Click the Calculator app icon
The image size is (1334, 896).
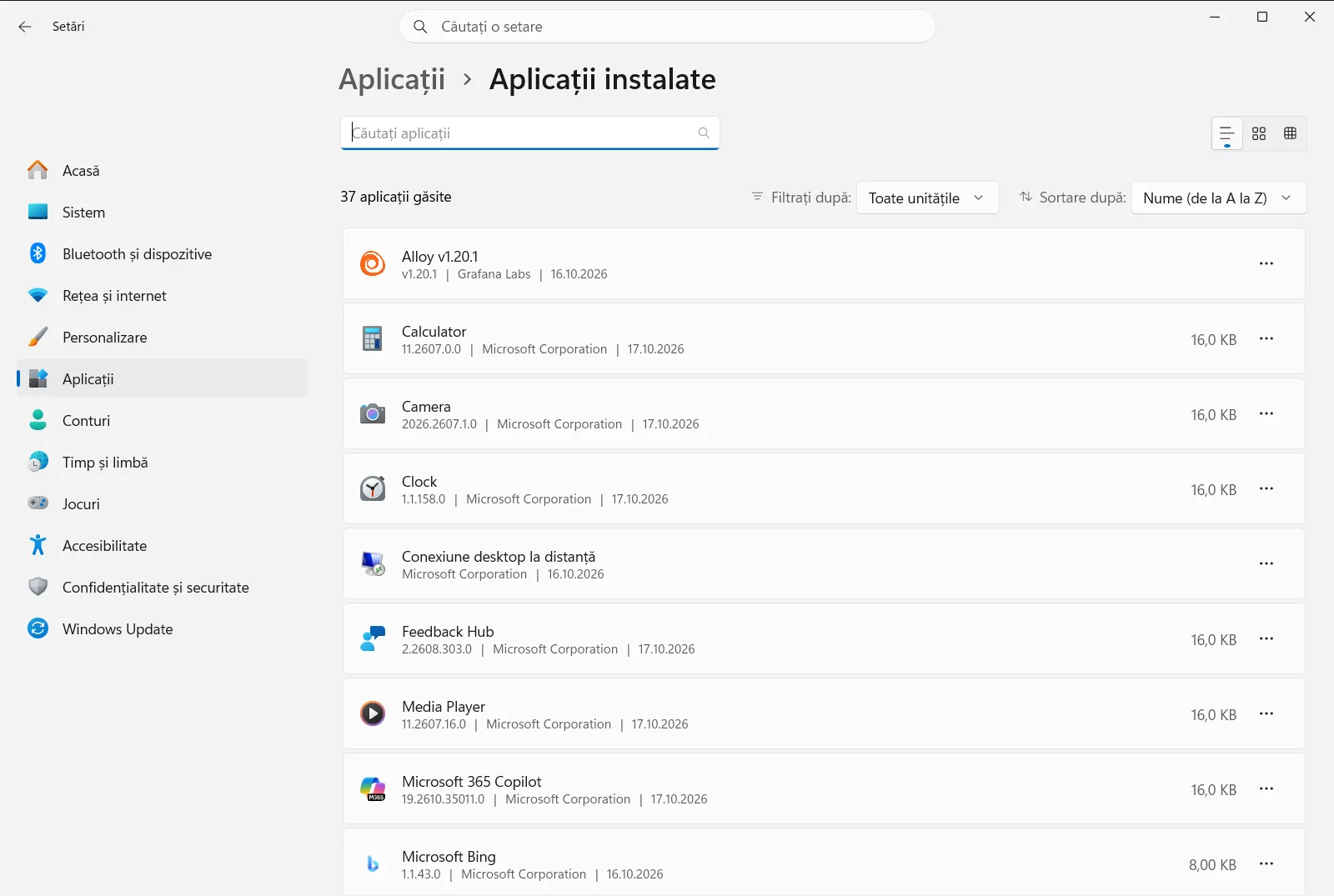click(373, 338)
